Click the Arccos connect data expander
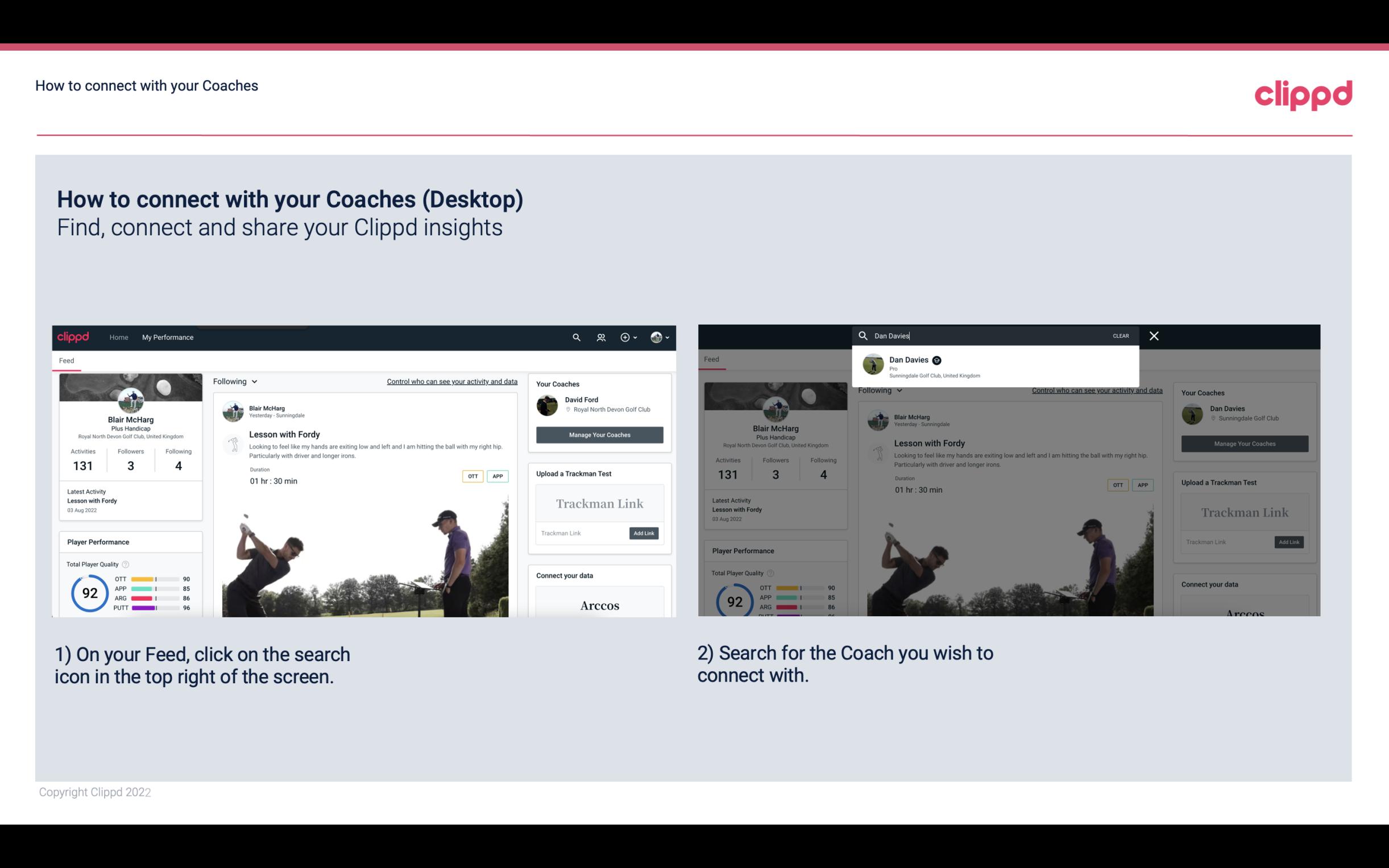This screenshot has height=868, width=1389. 599,605
